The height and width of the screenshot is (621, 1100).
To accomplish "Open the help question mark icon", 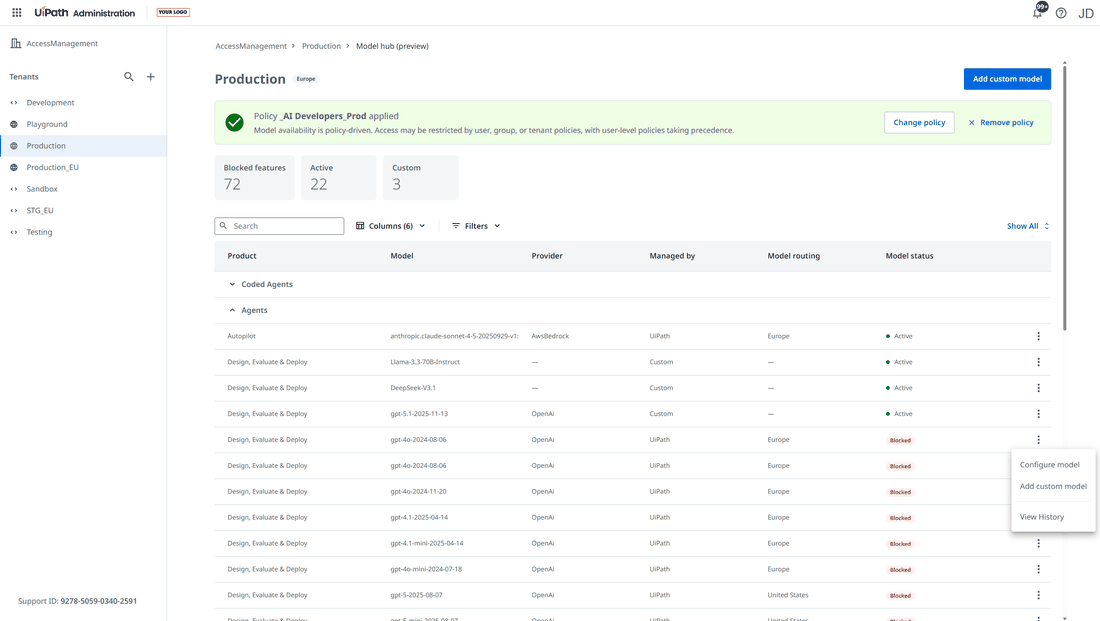I will [1061, 13].
